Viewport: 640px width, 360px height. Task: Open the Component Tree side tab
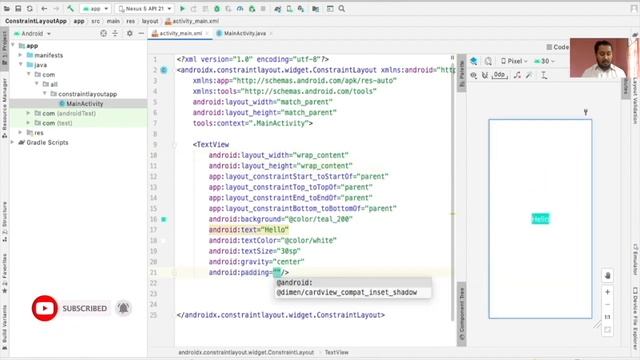coord(462,314)
